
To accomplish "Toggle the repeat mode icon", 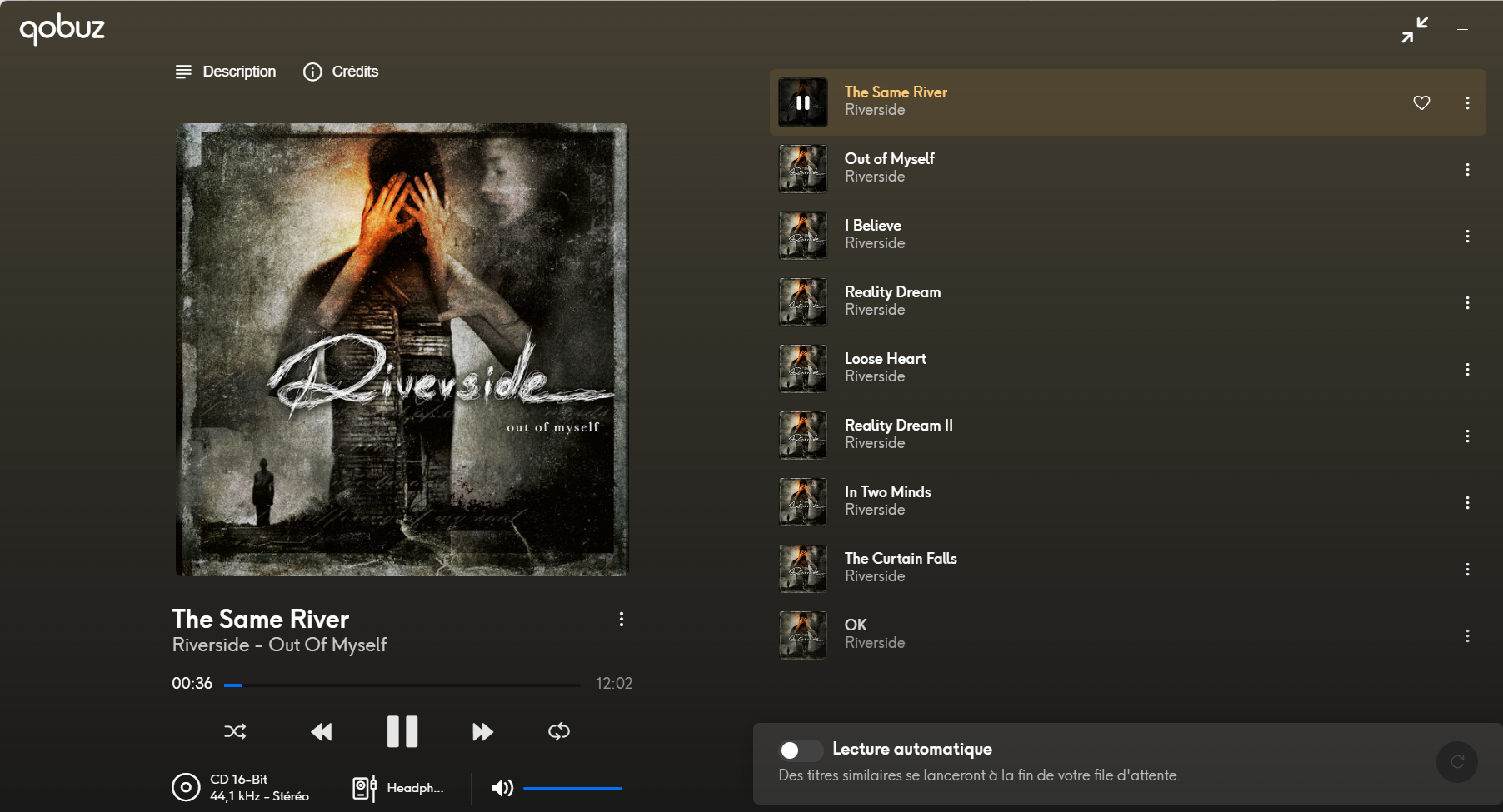I will 559,731.
